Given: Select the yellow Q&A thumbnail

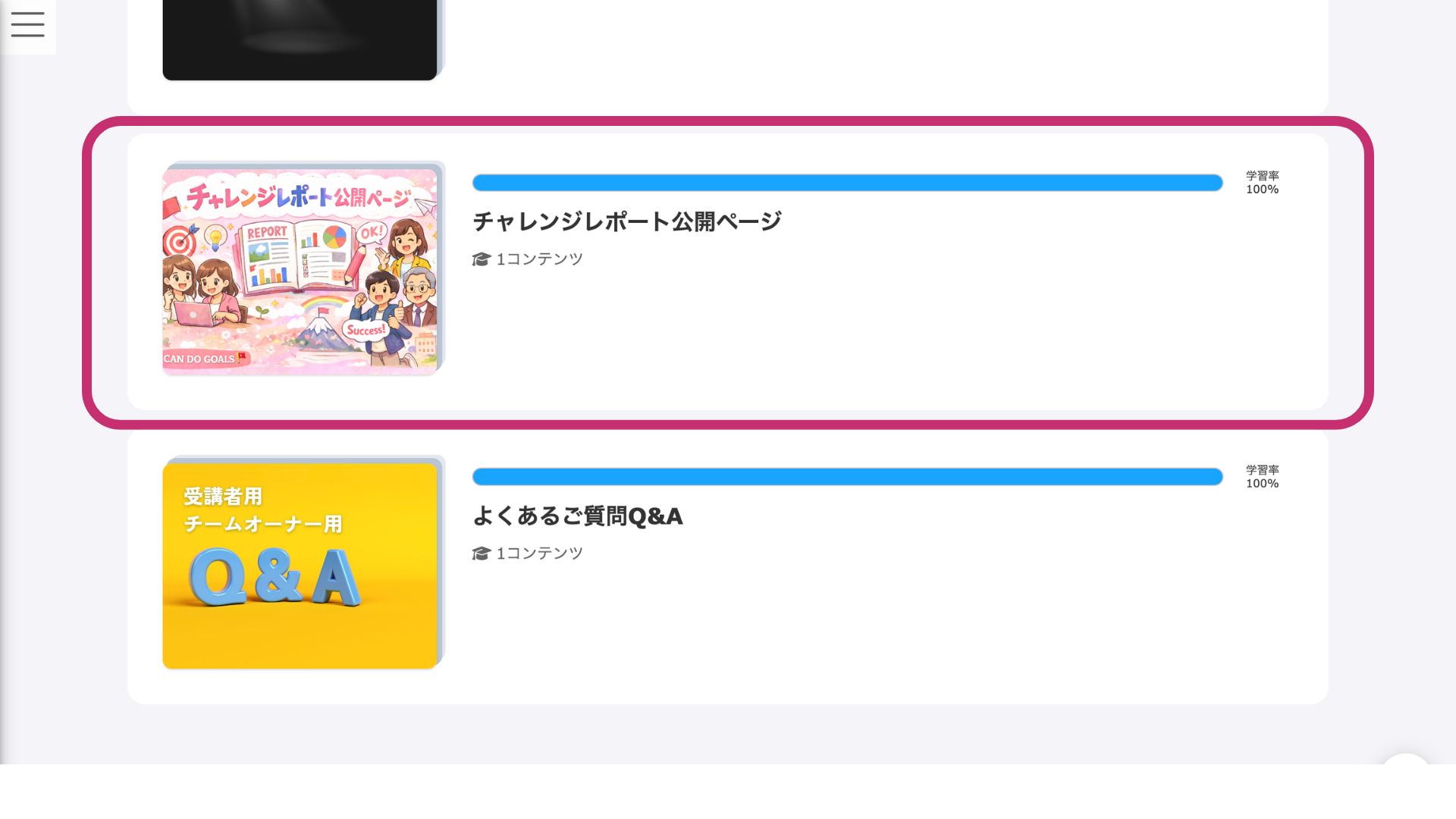Looking at the screenshot, I should pyautogui.click(x=300, y=566).
